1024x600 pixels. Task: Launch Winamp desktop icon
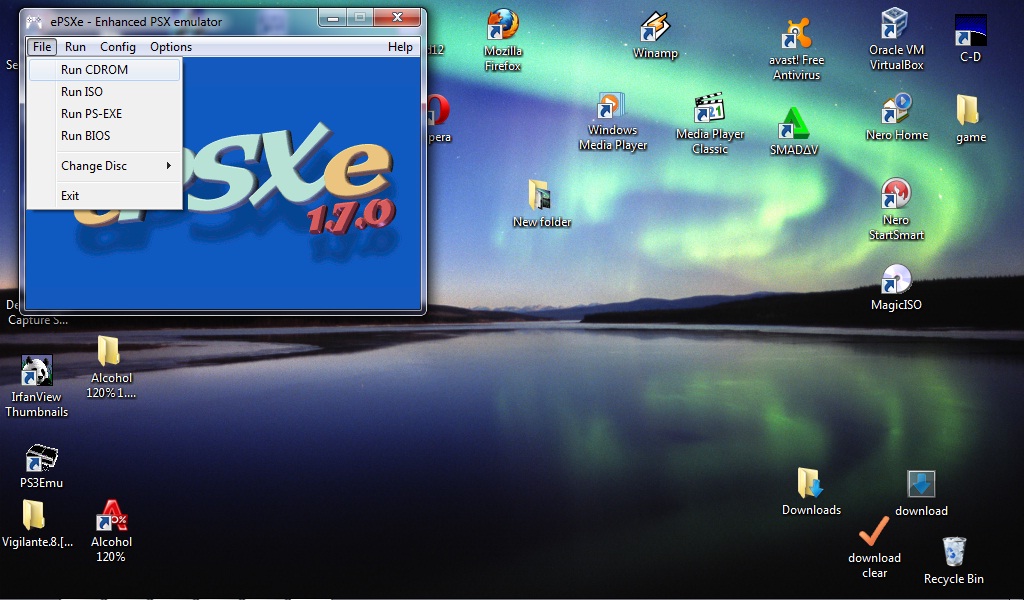click(655, 37)
